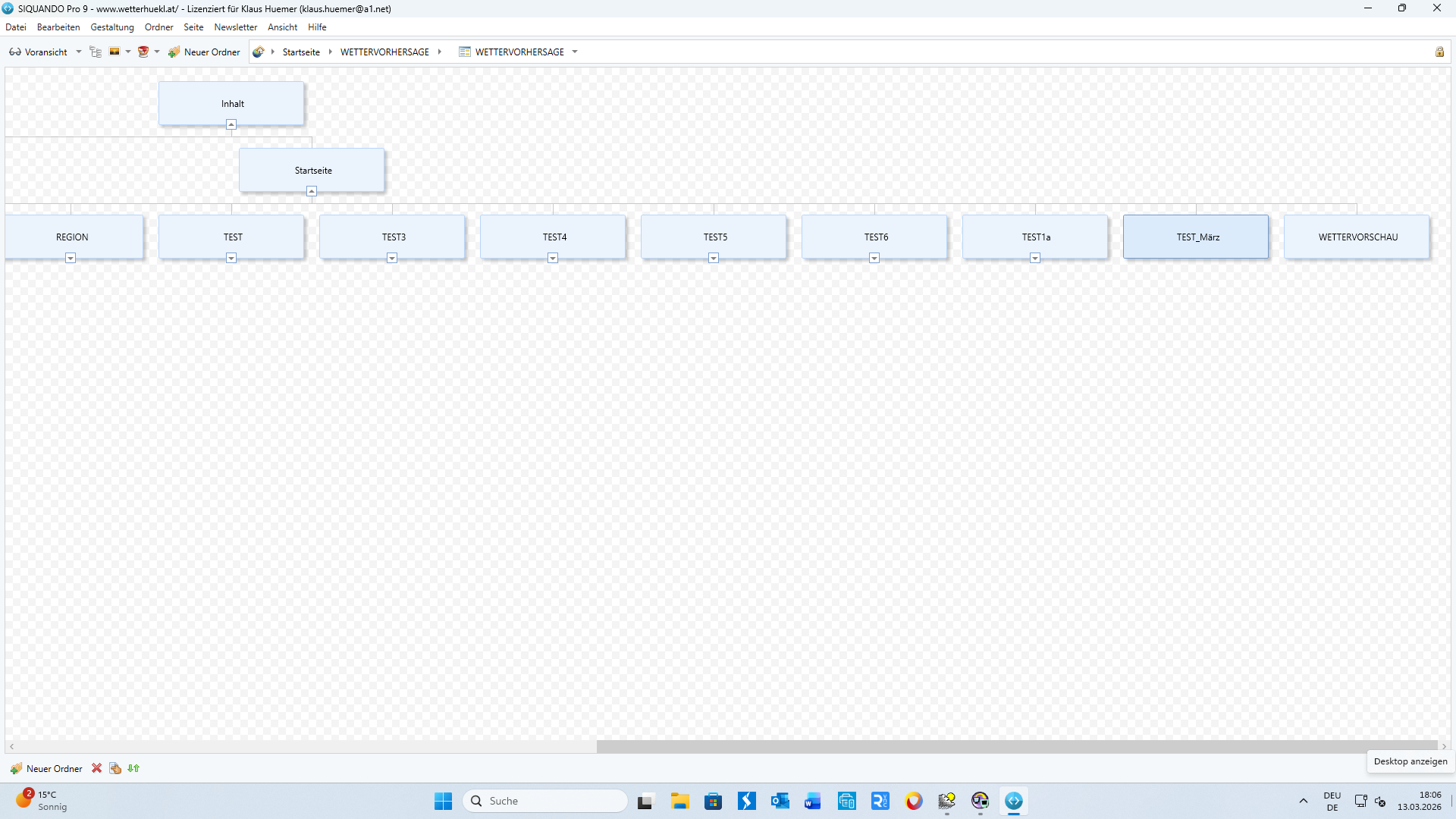The image size is (1456, 819).
Task: Open the Gestaltung menu
Action: [x=112, y=27]
